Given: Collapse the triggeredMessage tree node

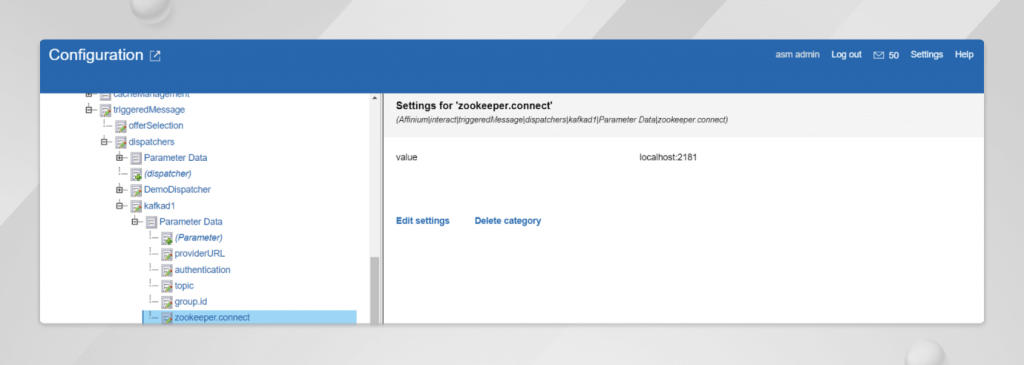Looking at the screenshot, I should 89,110.
